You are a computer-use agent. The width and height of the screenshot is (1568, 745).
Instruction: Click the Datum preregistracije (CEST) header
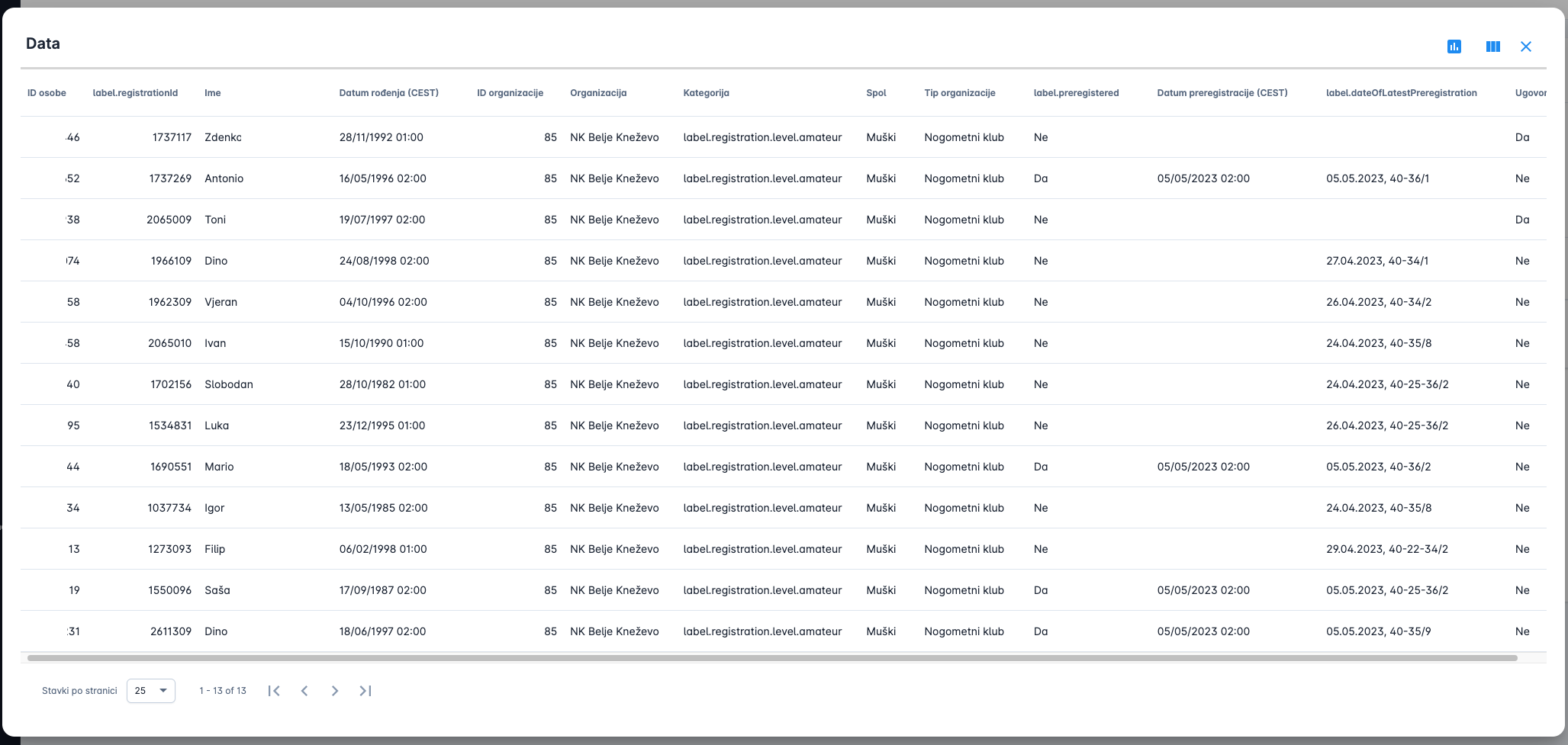[1222, 93]
